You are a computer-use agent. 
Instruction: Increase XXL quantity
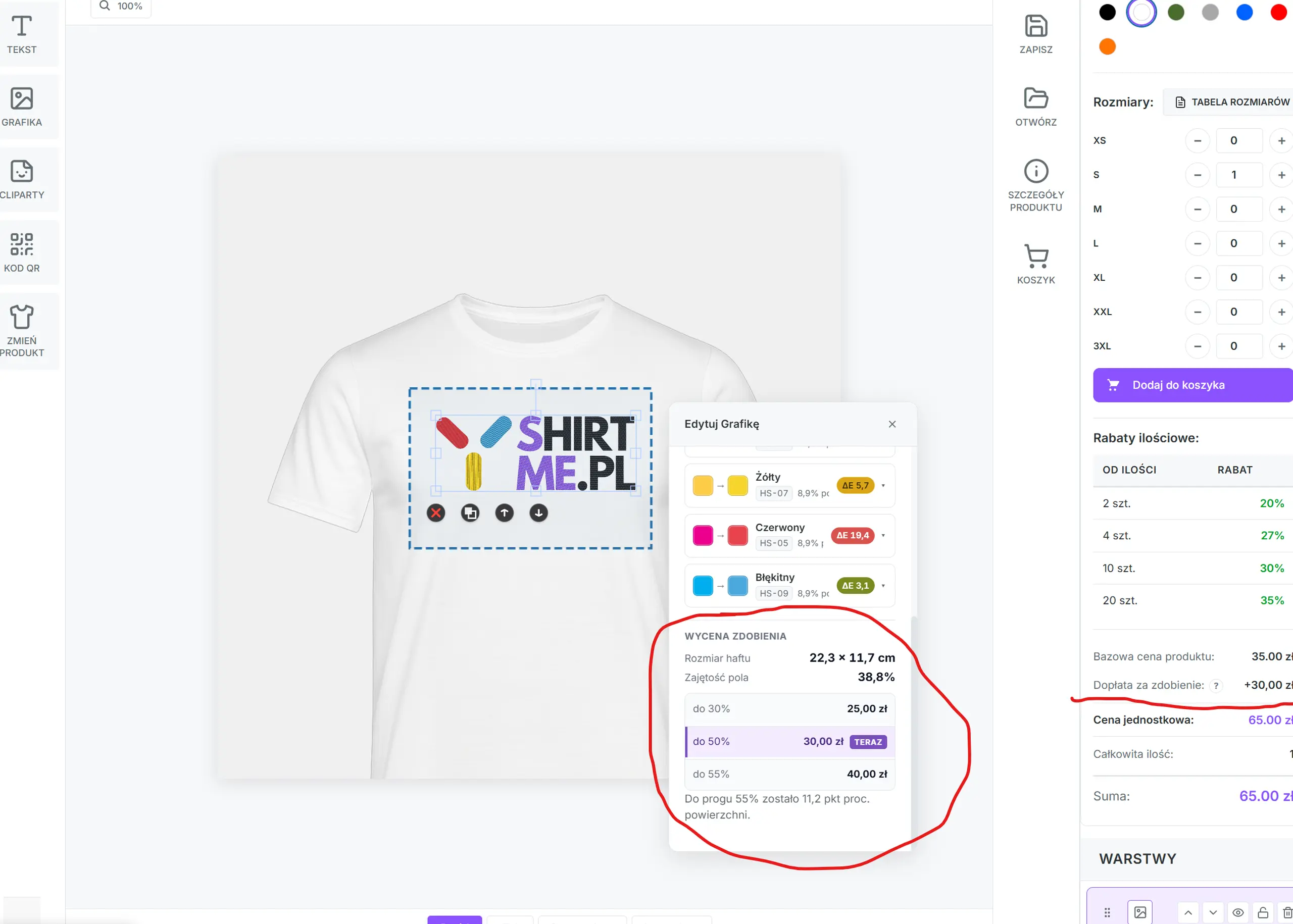pos(1281,312)
